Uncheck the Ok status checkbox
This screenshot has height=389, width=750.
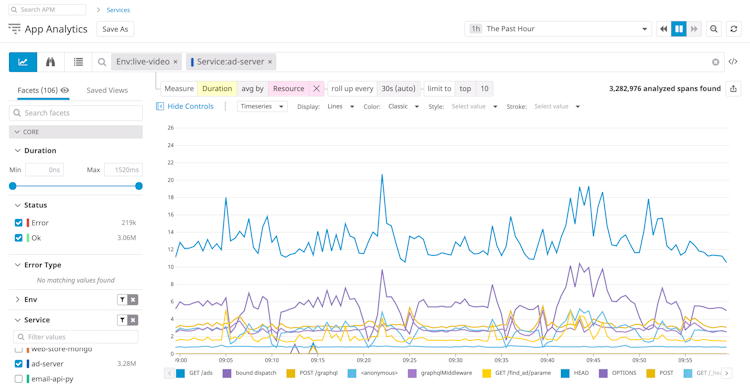tap(19, 238)
